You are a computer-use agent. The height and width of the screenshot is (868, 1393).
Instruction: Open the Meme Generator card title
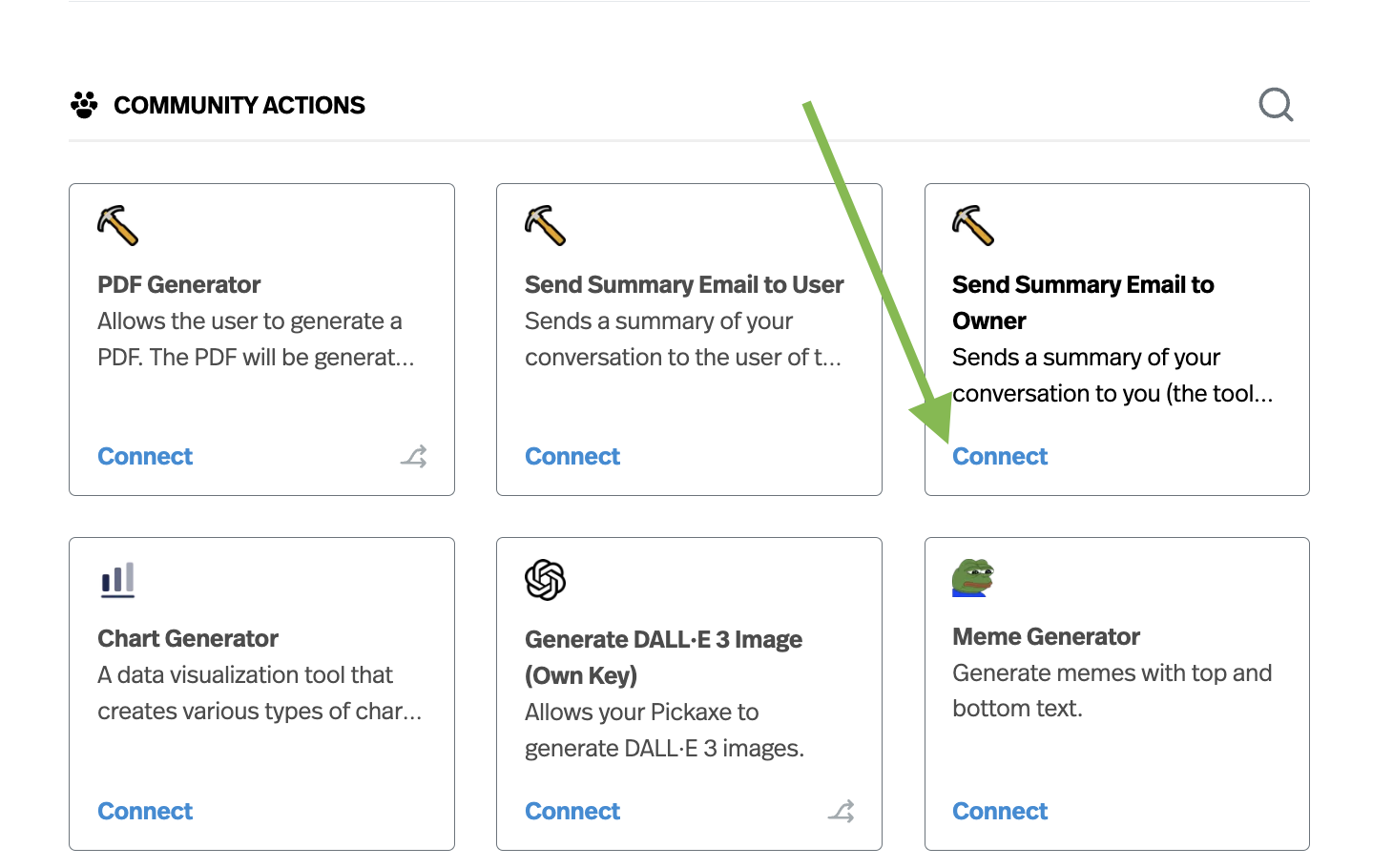pyautogui.click(x=1046, y=636)
